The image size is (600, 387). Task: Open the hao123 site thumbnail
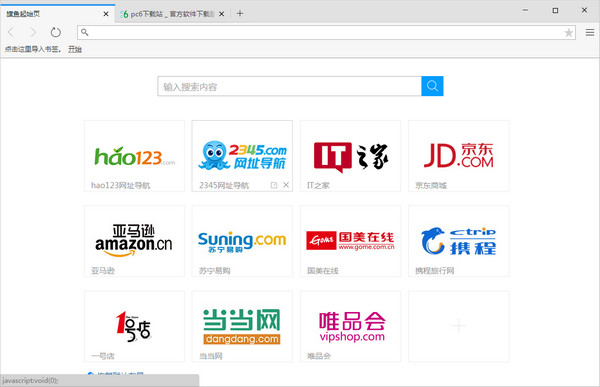(134, 156)
